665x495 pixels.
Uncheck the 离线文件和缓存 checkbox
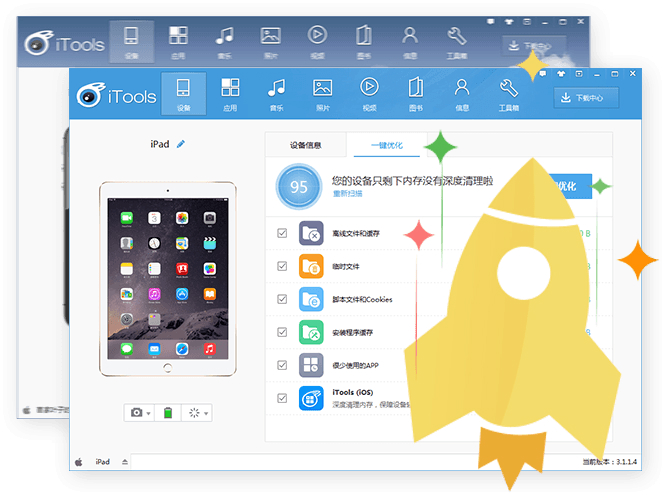click(282, 233)
